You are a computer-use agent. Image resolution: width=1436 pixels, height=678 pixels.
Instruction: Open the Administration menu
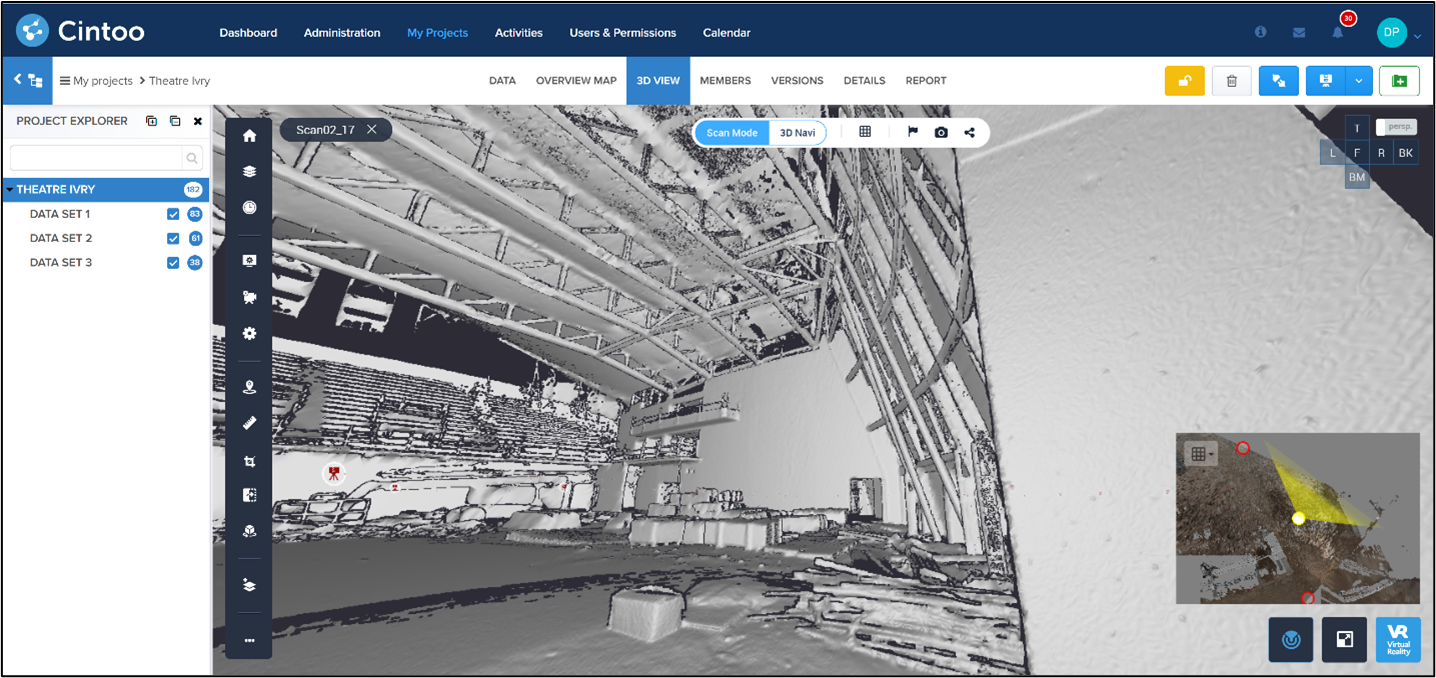(341, 32)
